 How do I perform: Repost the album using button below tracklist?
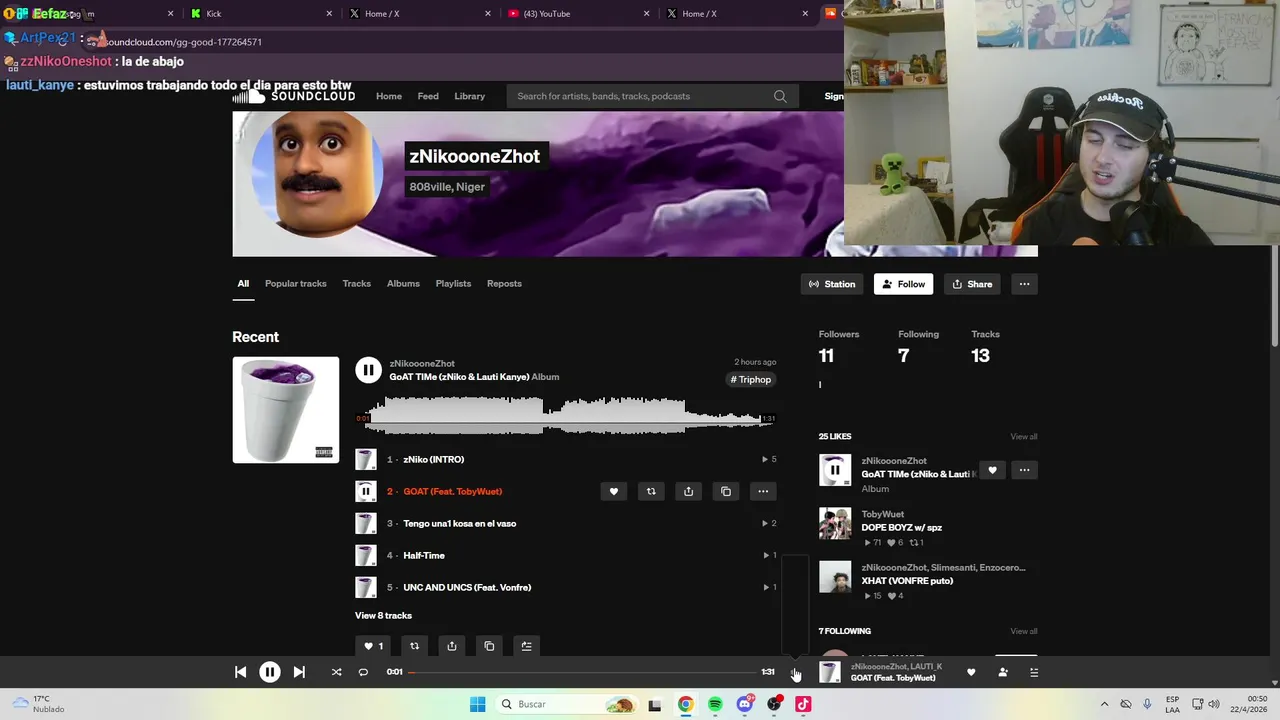(x=414, y=646)
